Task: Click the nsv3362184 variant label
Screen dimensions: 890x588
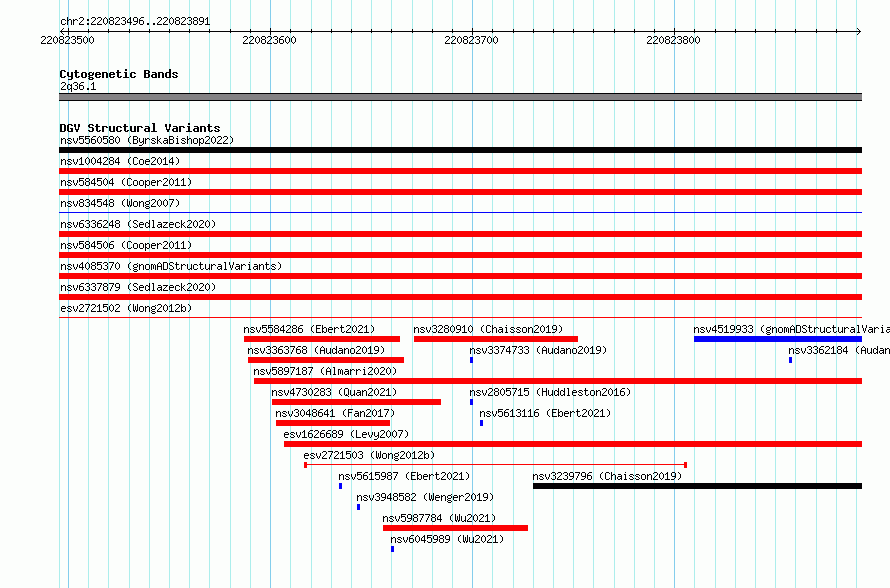Action: (x=839, y=350)
